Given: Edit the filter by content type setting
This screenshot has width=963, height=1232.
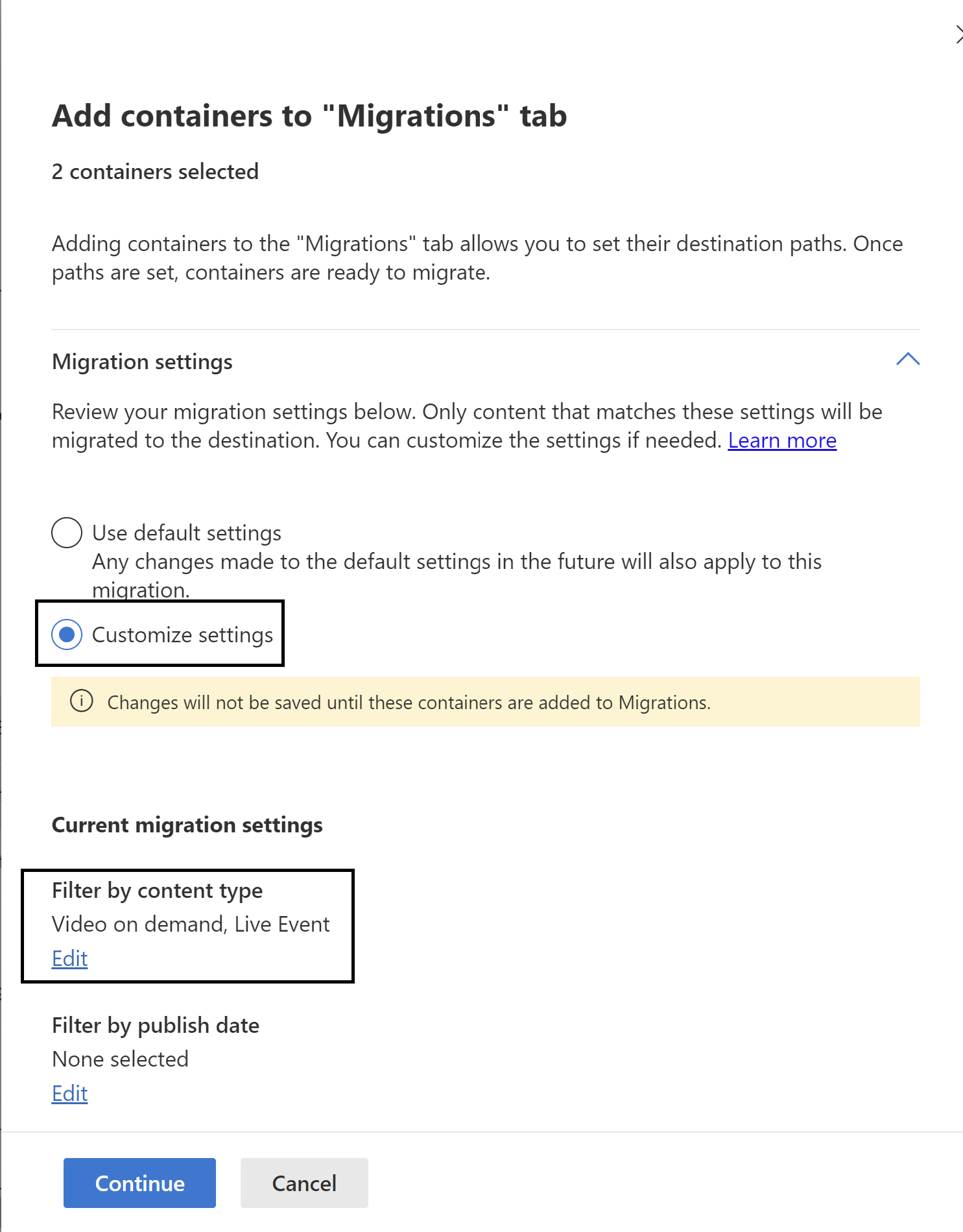Looking at the screenshot, I should click(69, 958).
